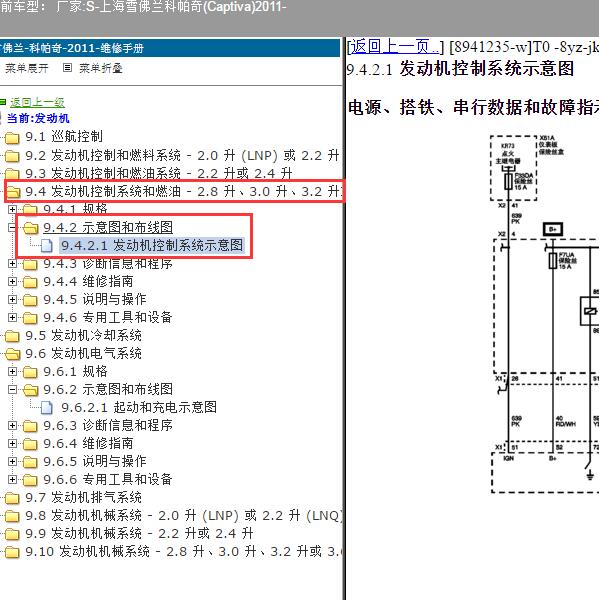Expand the 9.6.6 专用工具和设备 node
This screenshot has width=599, height=600.
click(x=12, y=479)
